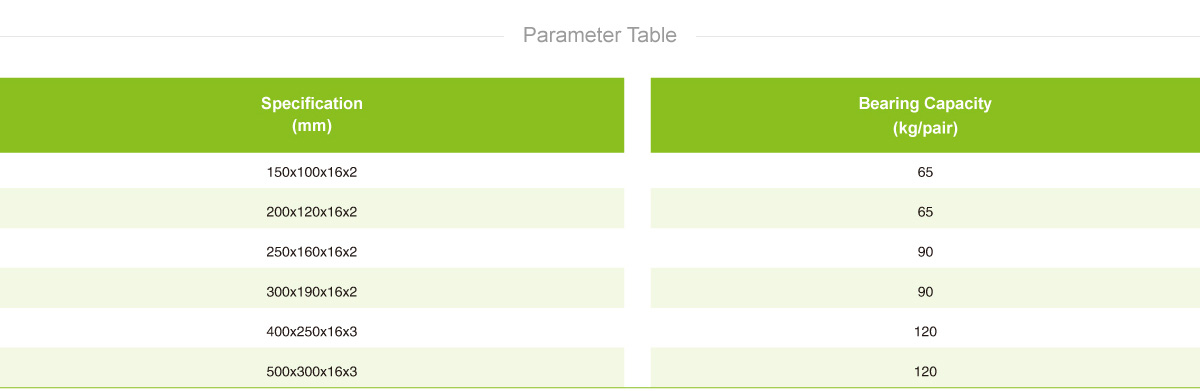Click the (mm) unit label
Image resolution: width=1200 pixels, height=391 pixels.
(312, 127)
